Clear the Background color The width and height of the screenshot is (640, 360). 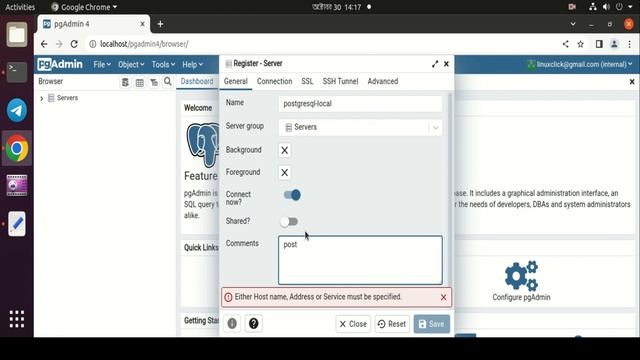coord(284,150)
